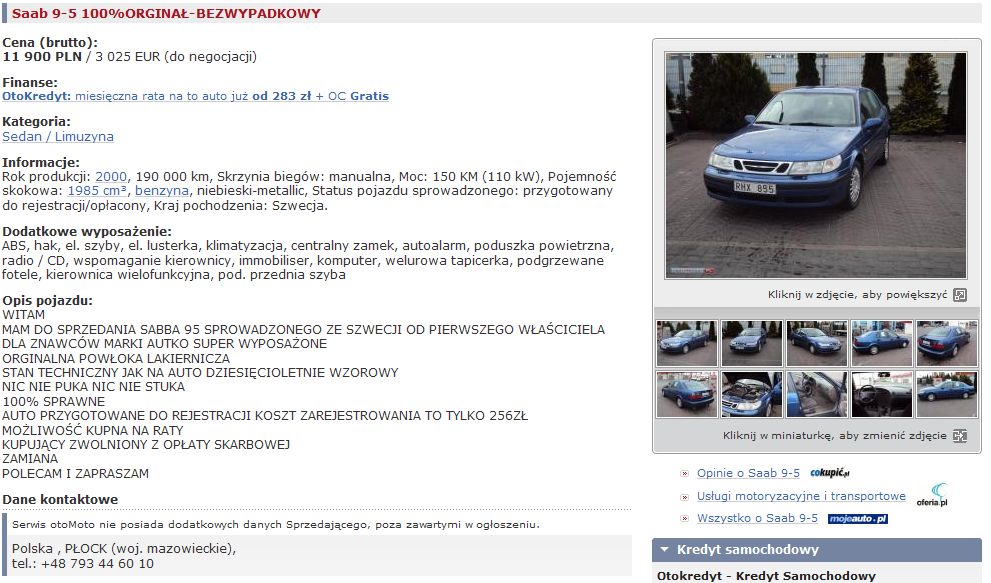Image resolution: width=991 pixels, height=583 pixels.
Task: Click the 1985 cm³ engine capacity link
Action: 97,191
